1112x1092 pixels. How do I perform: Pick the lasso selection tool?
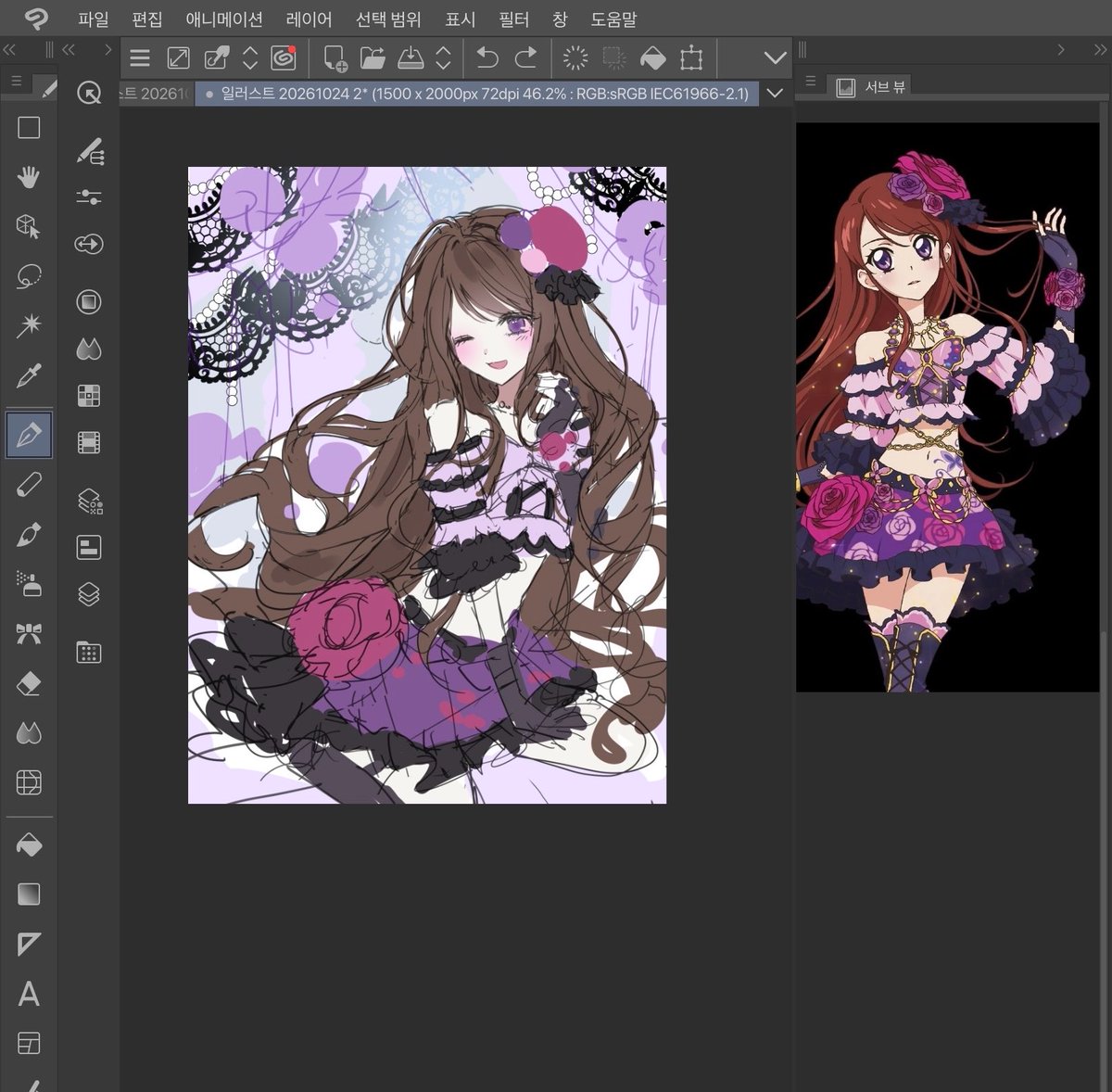(29, 276)
